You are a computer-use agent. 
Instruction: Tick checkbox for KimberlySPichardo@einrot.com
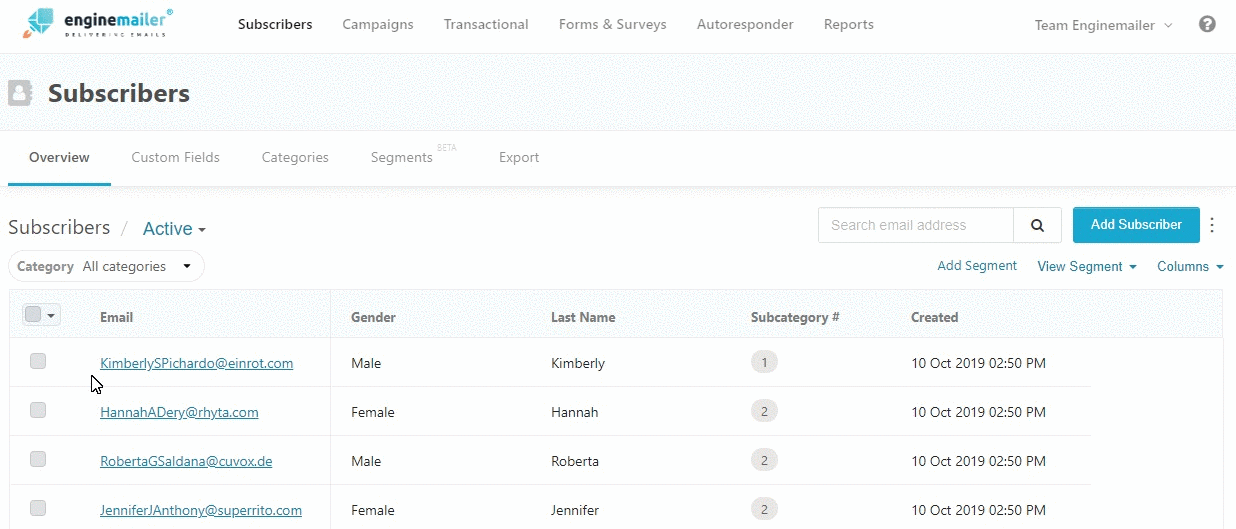(x=38, y=362)
